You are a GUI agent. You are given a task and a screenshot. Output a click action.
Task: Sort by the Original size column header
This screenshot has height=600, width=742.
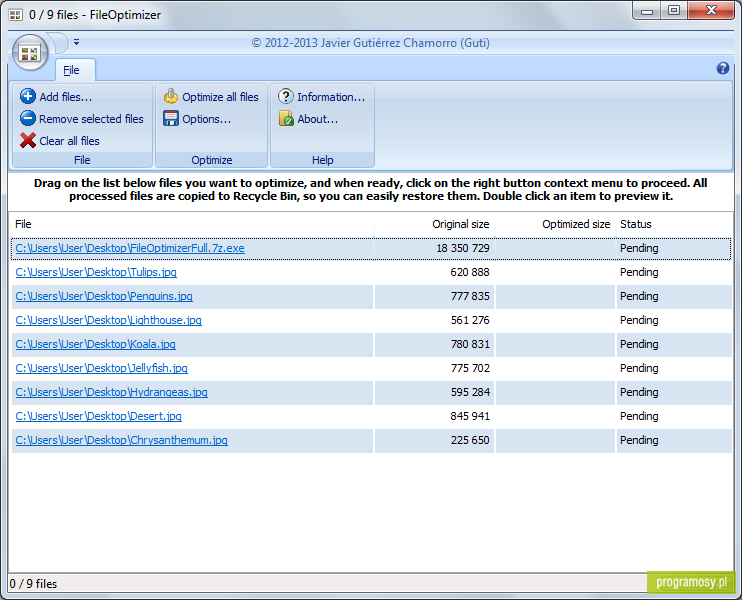434,224
